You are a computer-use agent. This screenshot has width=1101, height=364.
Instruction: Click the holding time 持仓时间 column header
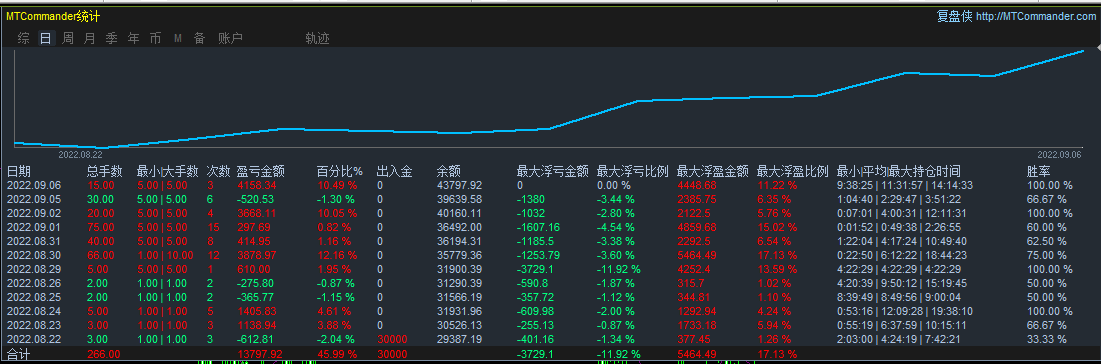[899, 171]
